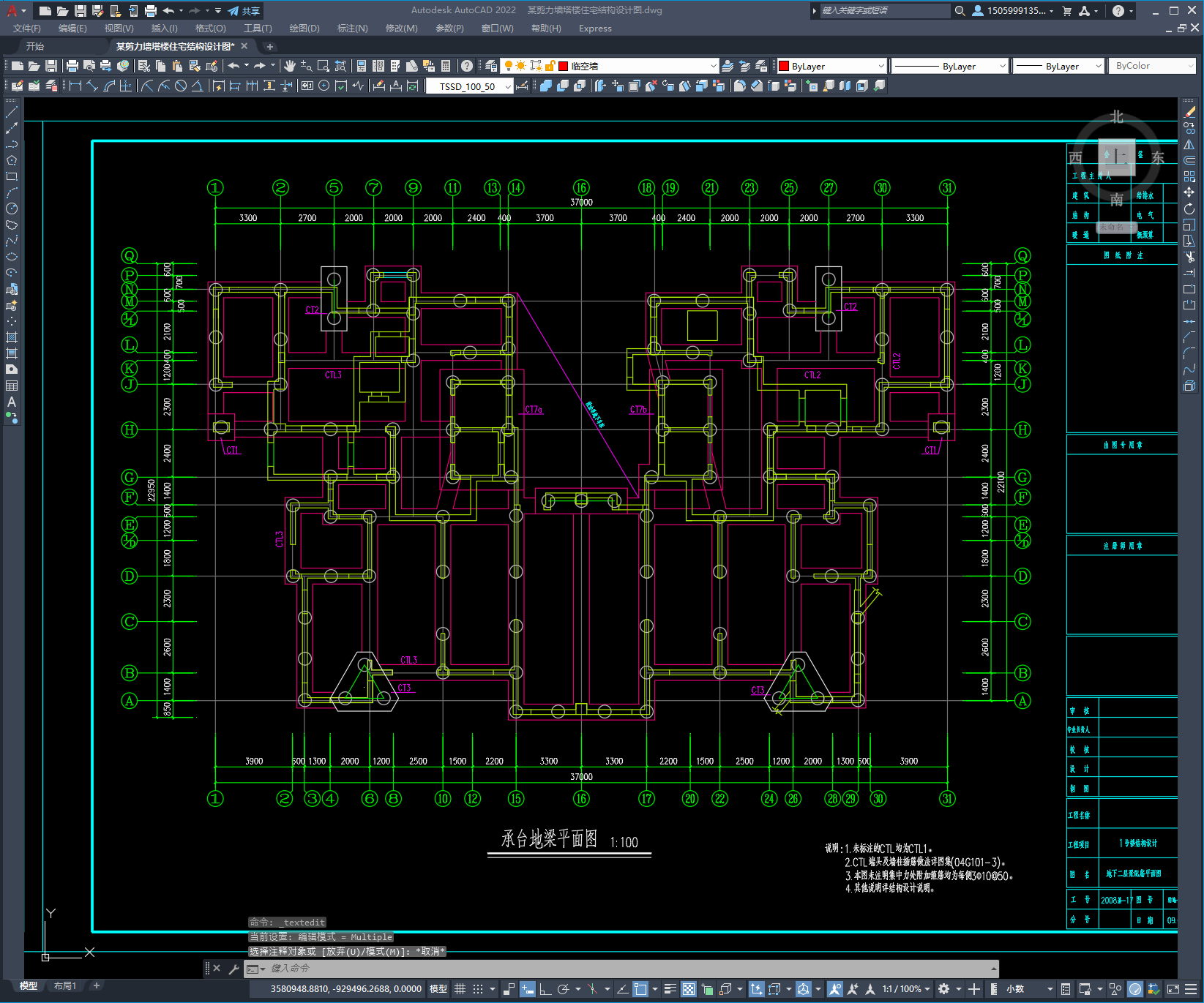Click the Mirror tool in modify toolbar
Screen dimensions: 1204x1003
coord(1189,144)
